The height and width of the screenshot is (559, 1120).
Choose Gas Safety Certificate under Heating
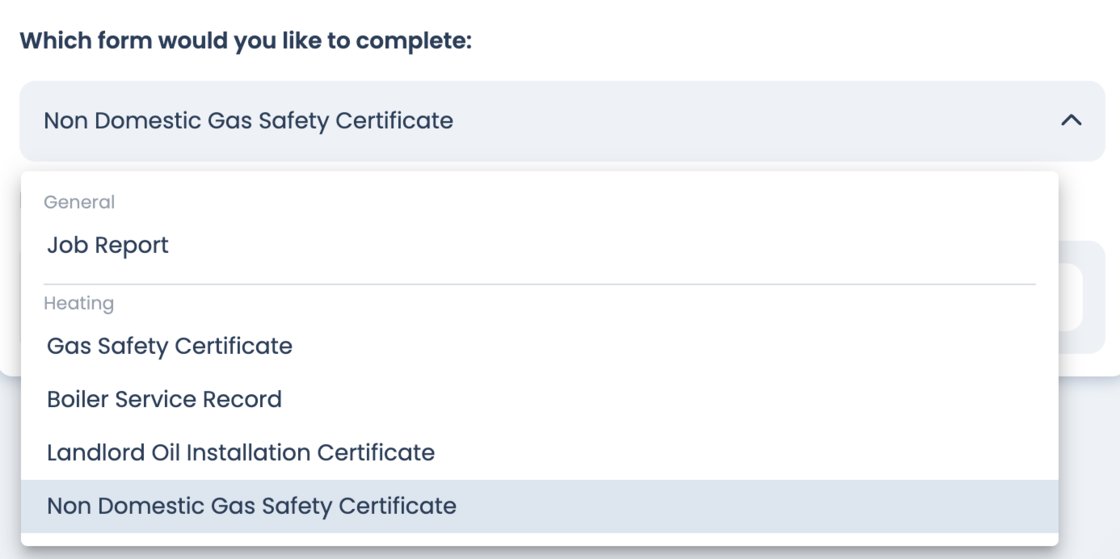170,347
